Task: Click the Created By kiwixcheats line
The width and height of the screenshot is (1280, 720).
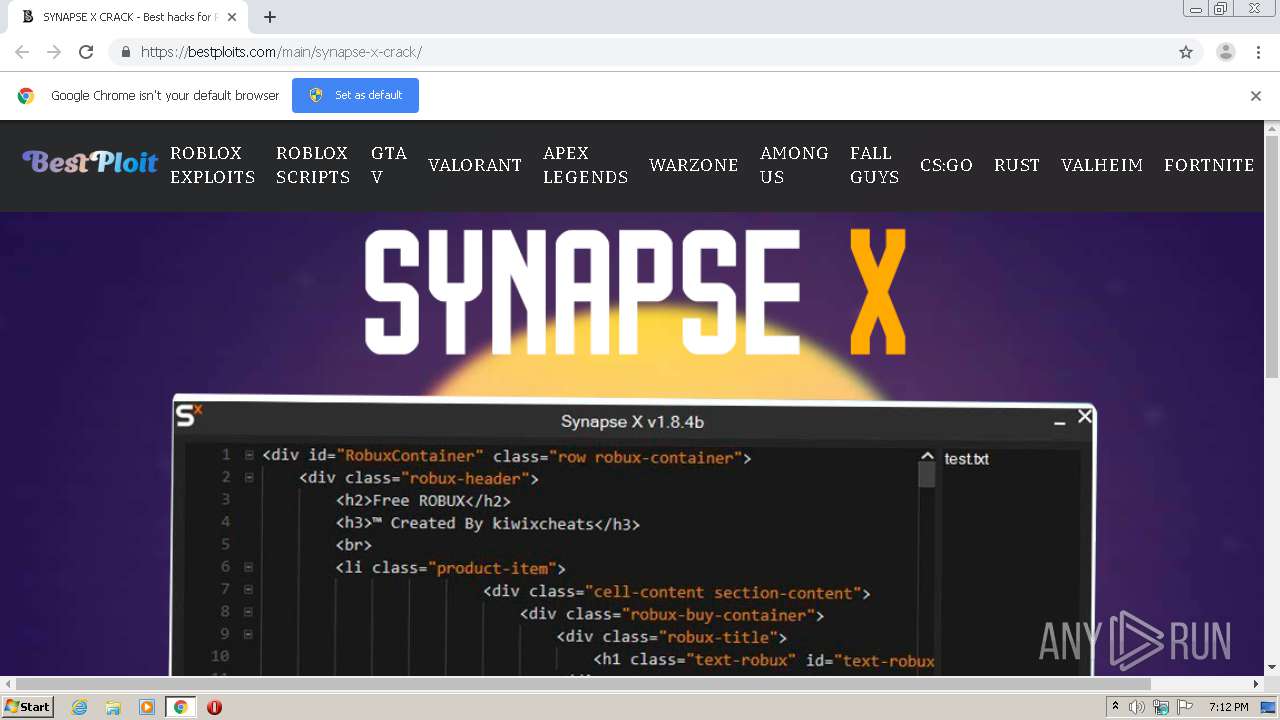Action: 488,523
